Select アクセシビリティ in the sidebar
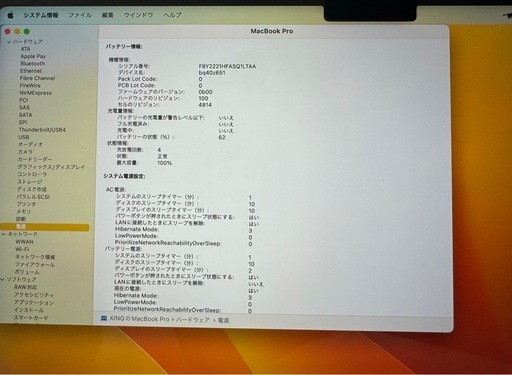512x375 pixels. point(34,295)
